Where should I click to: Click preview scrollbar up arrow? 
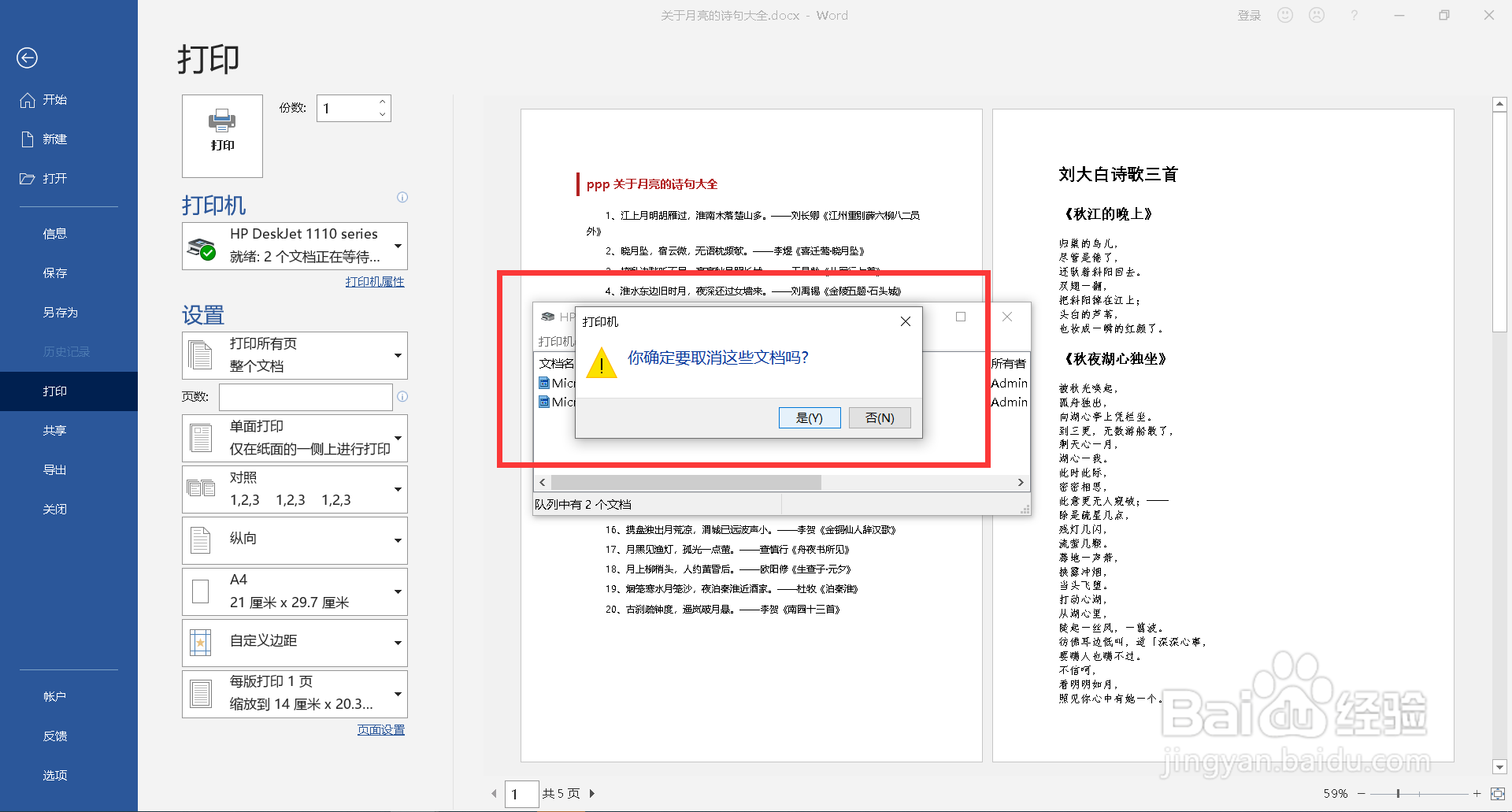(1499, 104)
